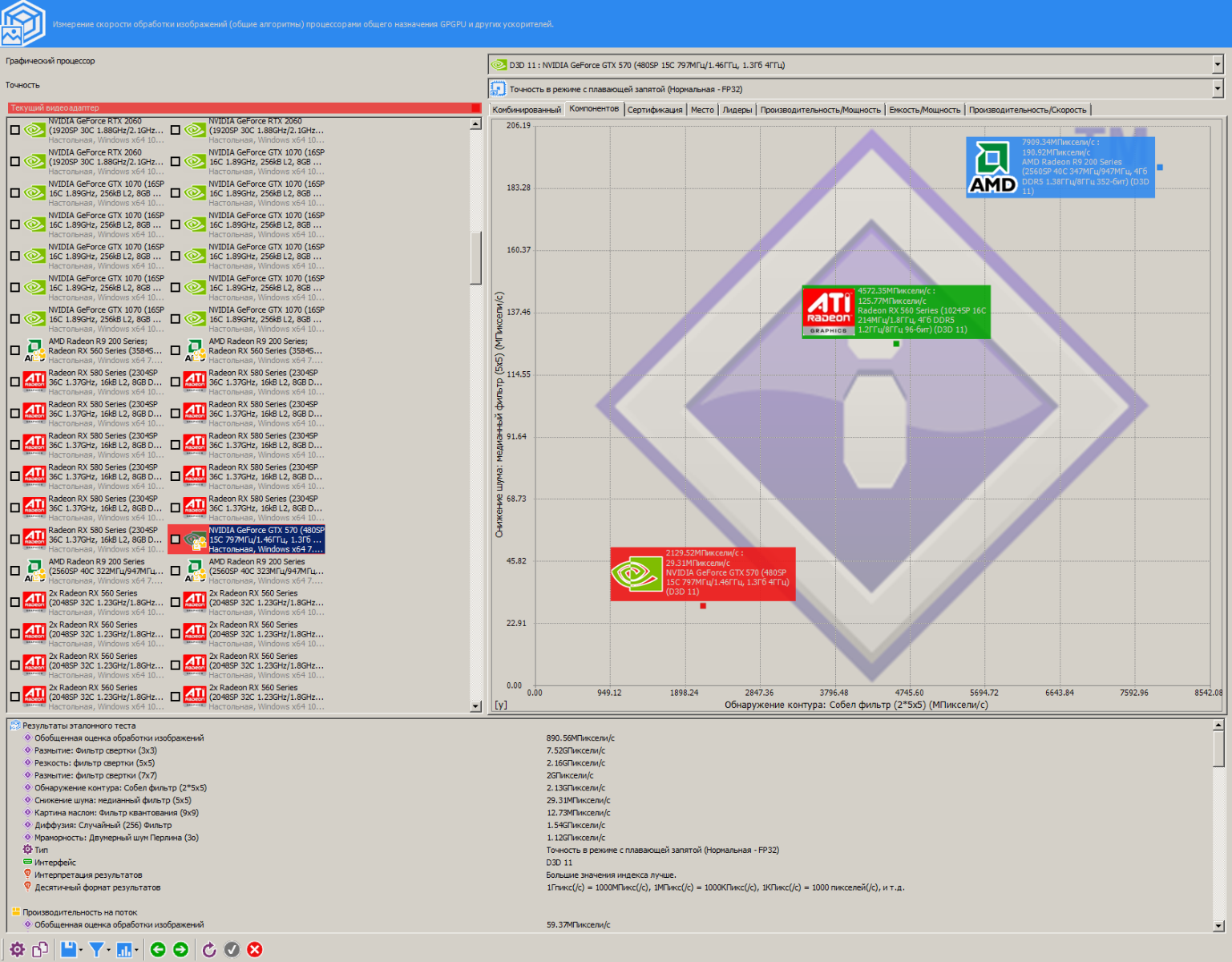
Task: Click the GPU list scroll down arrow
Action: 475,706
